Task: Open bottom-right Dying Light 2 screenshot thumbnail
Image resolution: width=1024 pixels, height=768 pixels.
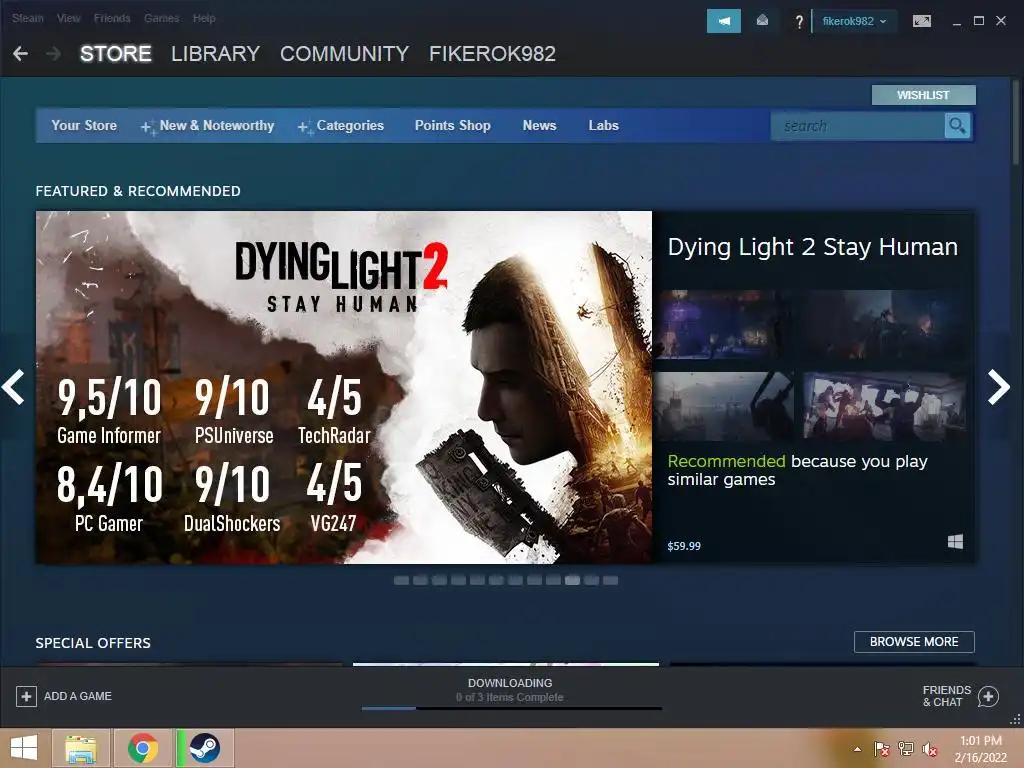Action: [885, 406]
